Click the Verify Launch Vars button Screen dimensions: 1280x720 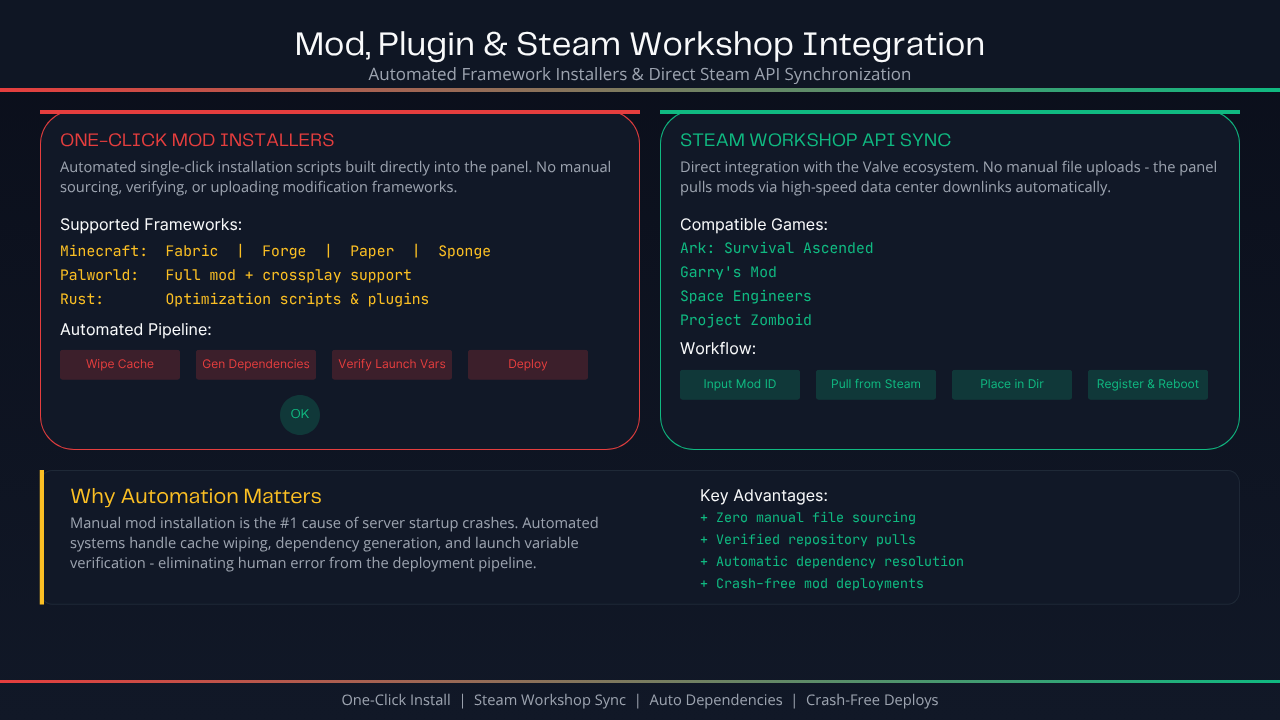tap(392, 364)
